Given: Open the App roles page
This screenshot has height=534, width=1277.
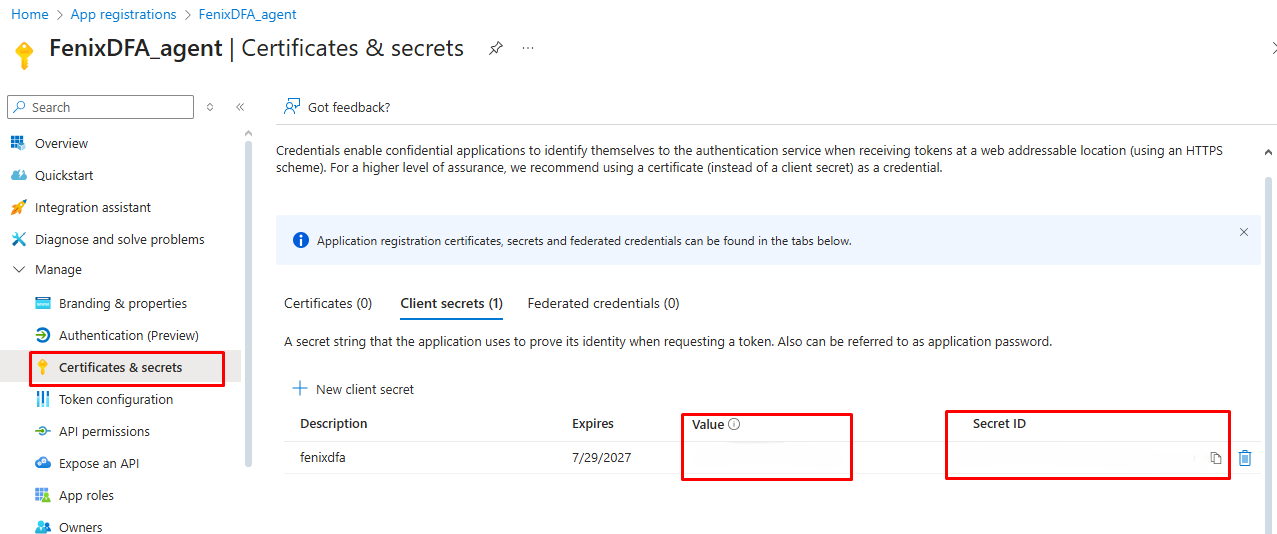Looking at the screenshot, I should click(86, 496).
